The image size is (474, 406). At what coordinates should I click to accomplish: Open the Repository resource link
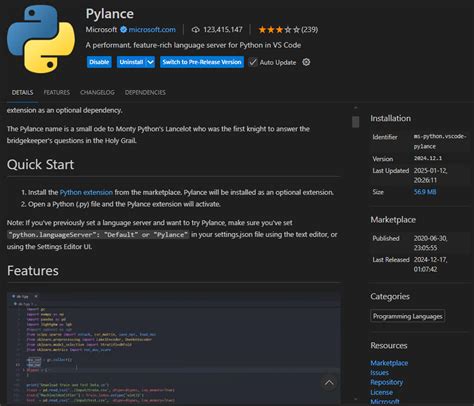(387, 382)
